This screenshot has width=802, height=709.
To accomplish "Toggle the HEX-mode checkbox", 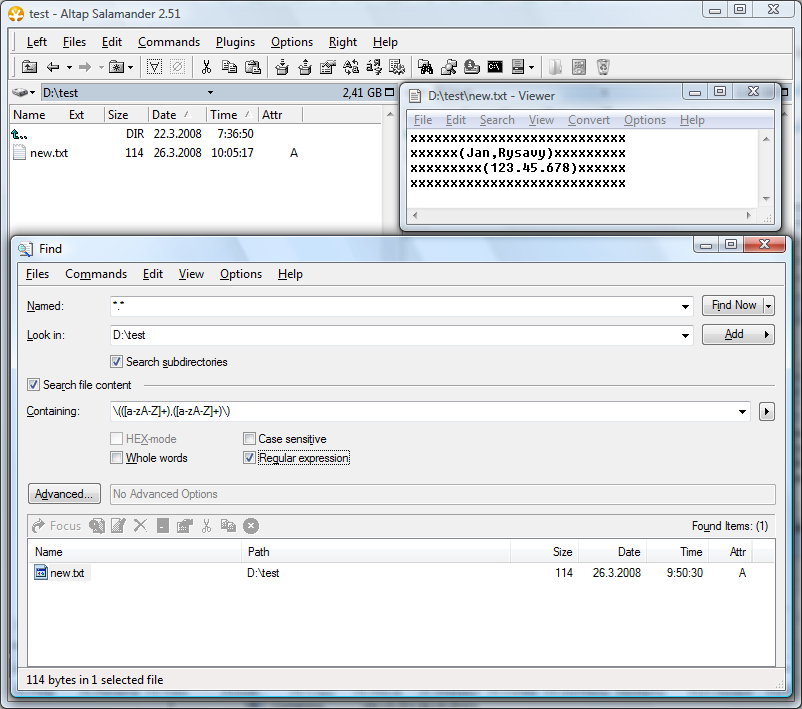I will pyautogui.click(x=116, y=438).
